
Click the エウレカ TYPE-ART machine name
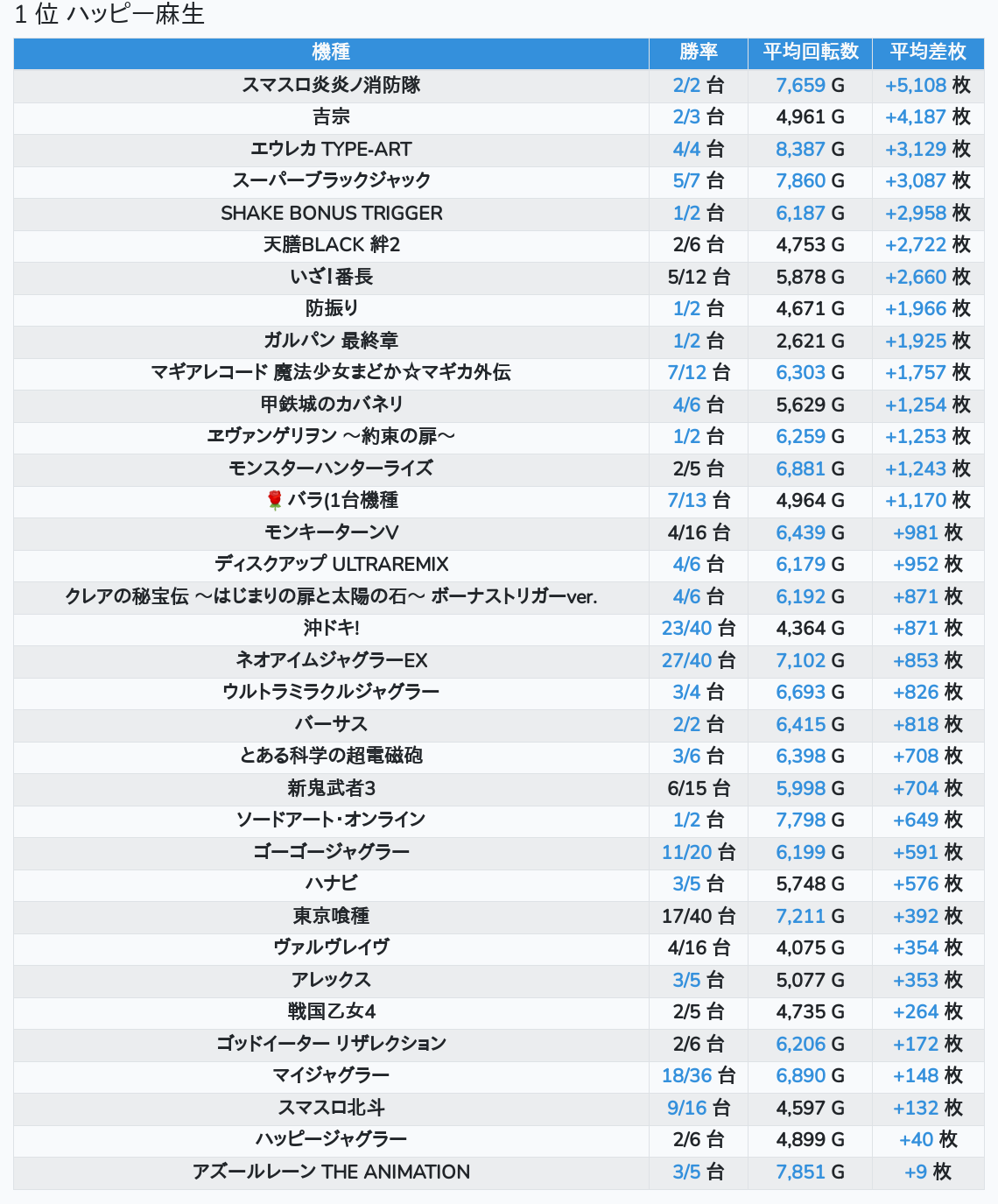click(x=331, y=149)
